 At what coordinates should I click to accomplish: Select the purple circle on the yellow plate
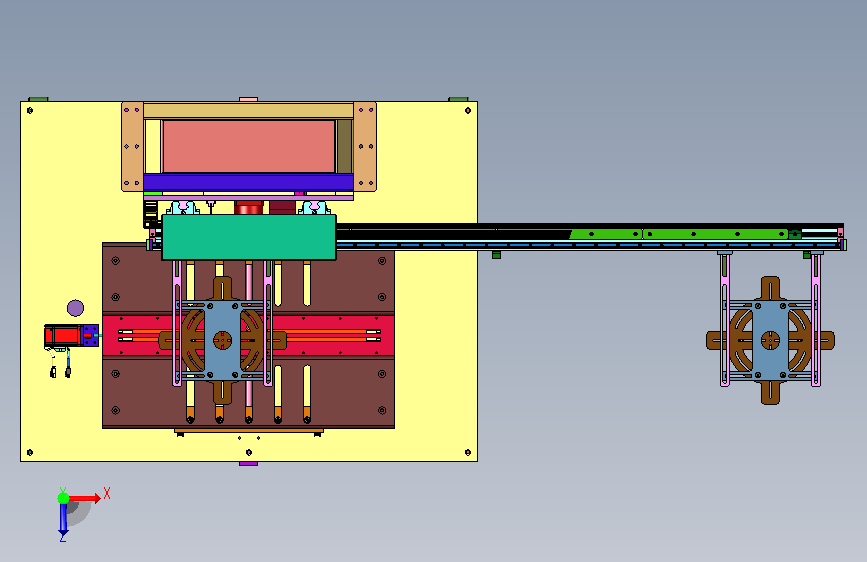click(x=75, y=308)
